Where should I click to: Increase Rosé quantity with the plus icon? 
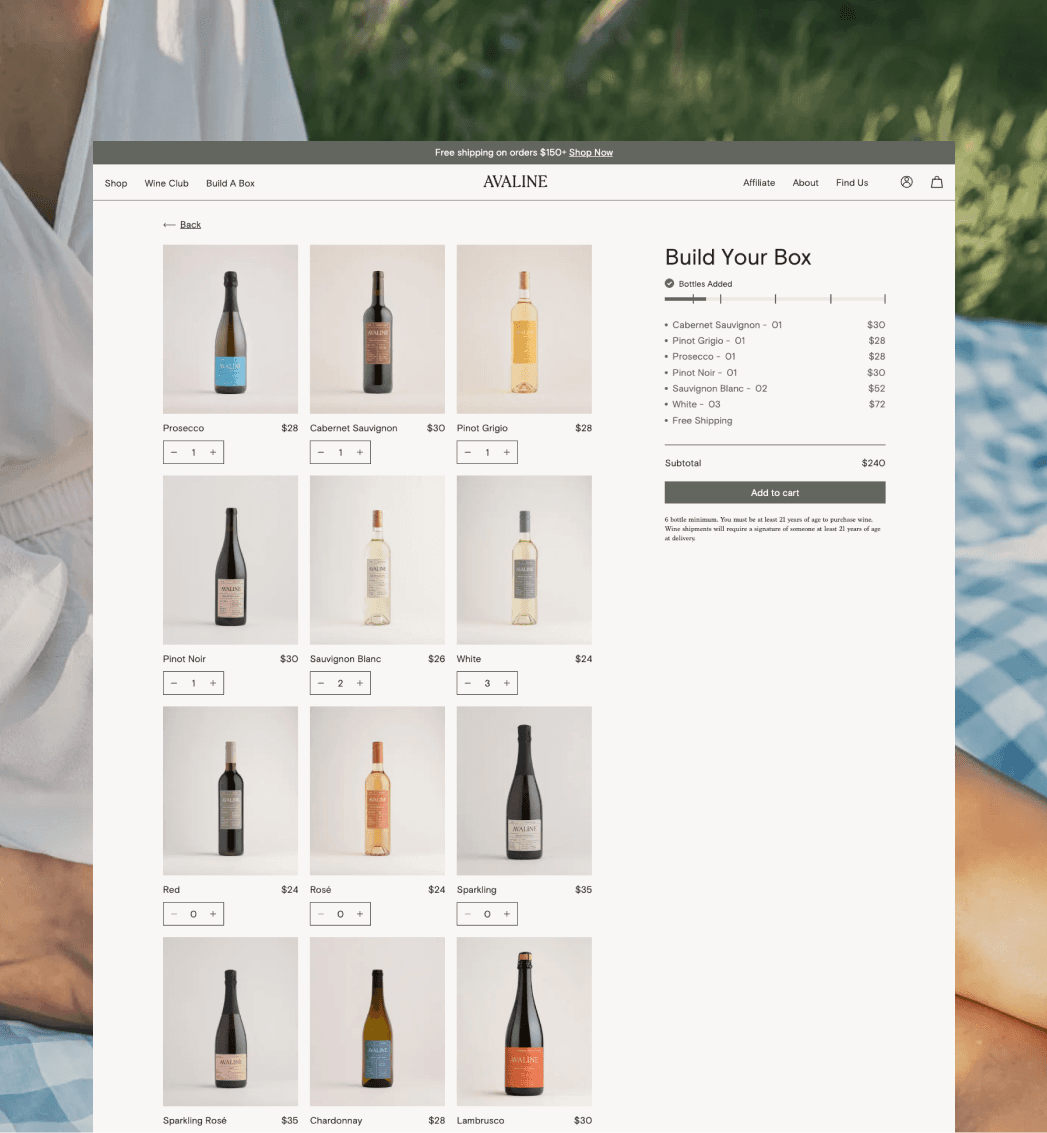point(360,914)
